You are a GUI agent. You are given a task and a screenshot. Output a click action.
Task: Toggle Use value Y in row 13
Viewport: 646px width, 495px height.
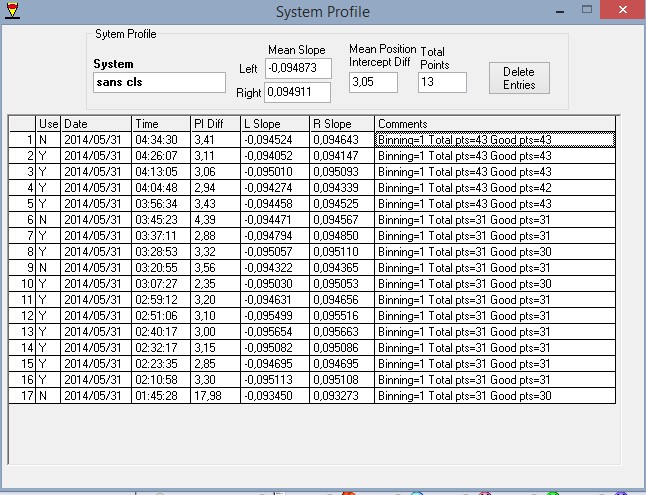(x=48, y=332)
